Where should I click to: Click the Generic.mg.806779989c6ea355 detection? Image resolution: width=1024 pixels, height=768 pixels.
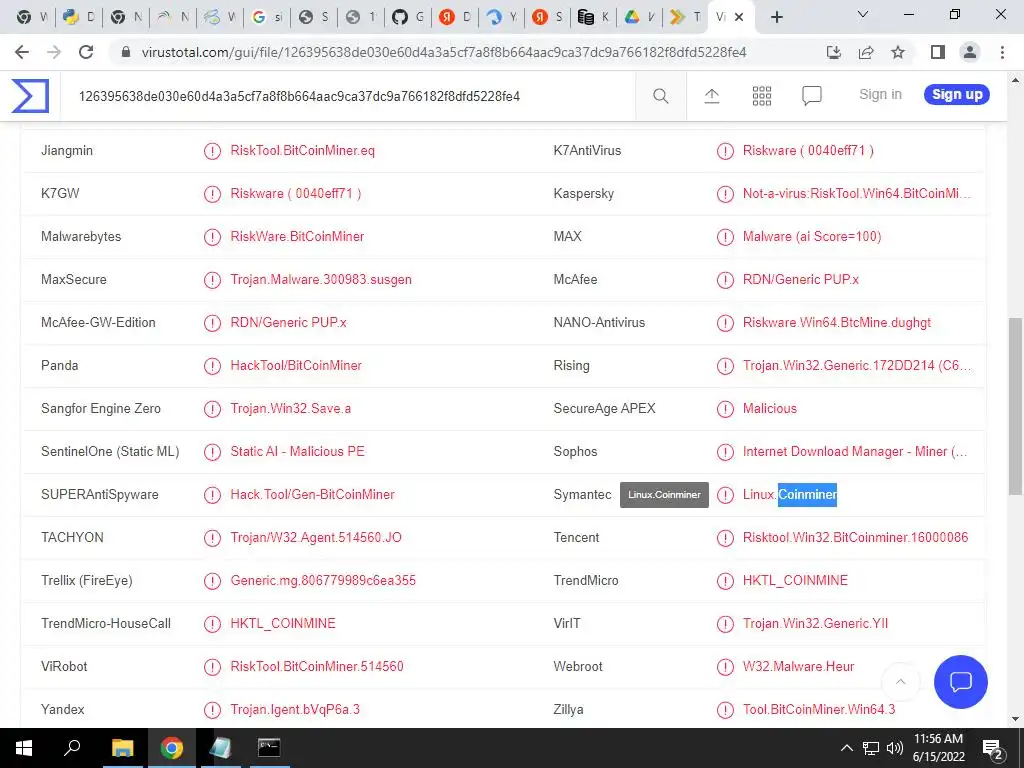coord(323,581)
